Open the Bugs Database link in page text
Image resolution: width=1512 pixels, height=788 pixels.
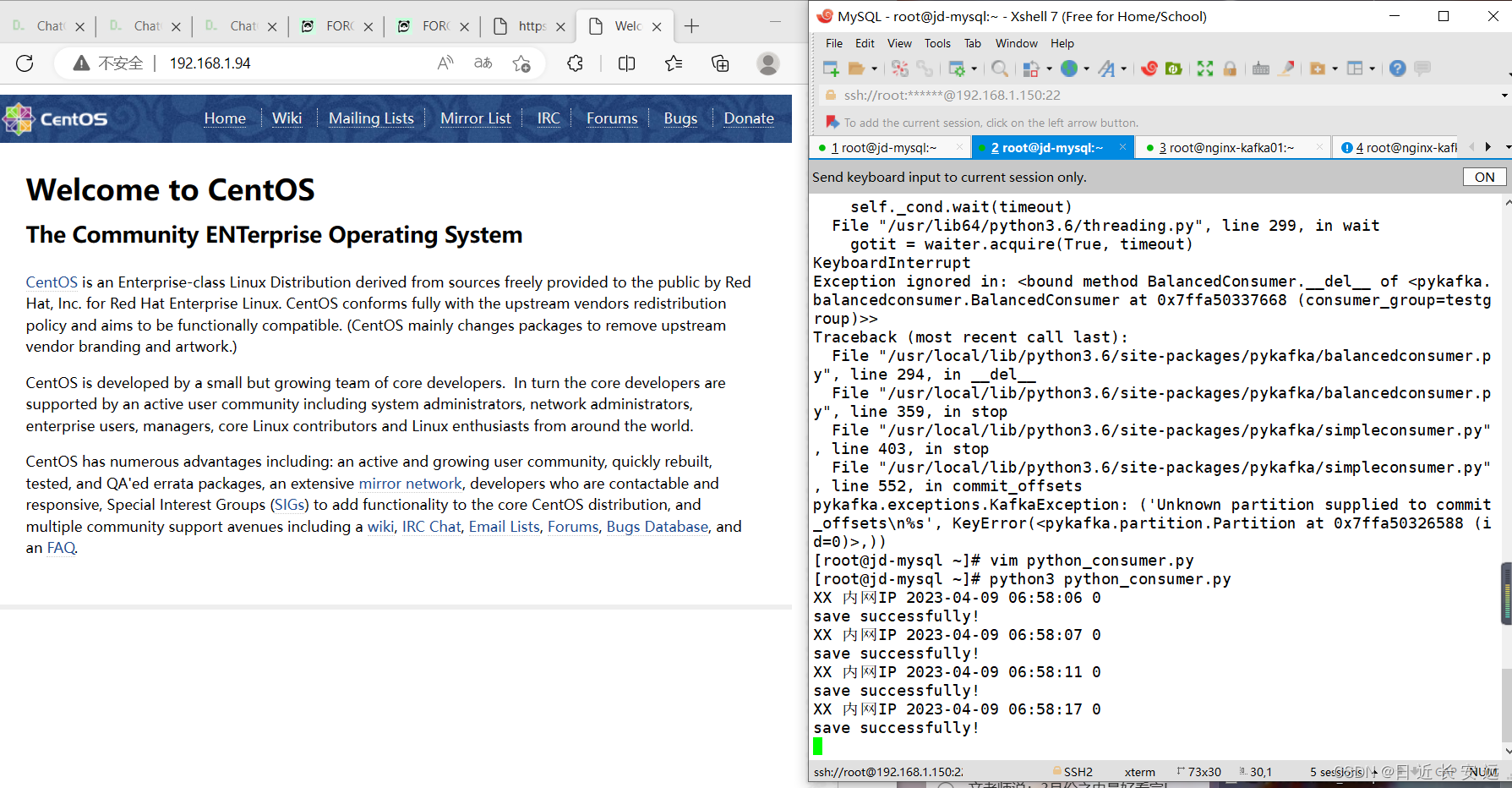pyautogui.click(x=658, y=527)
